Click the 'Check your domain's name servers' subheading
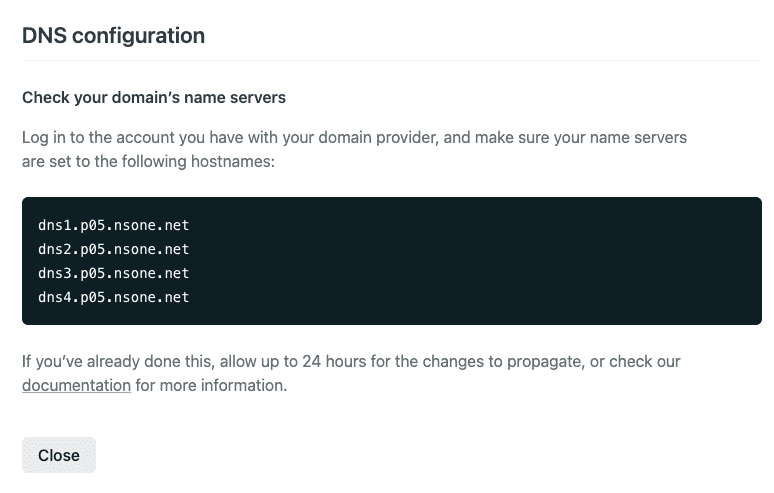 tap(154, 98)
